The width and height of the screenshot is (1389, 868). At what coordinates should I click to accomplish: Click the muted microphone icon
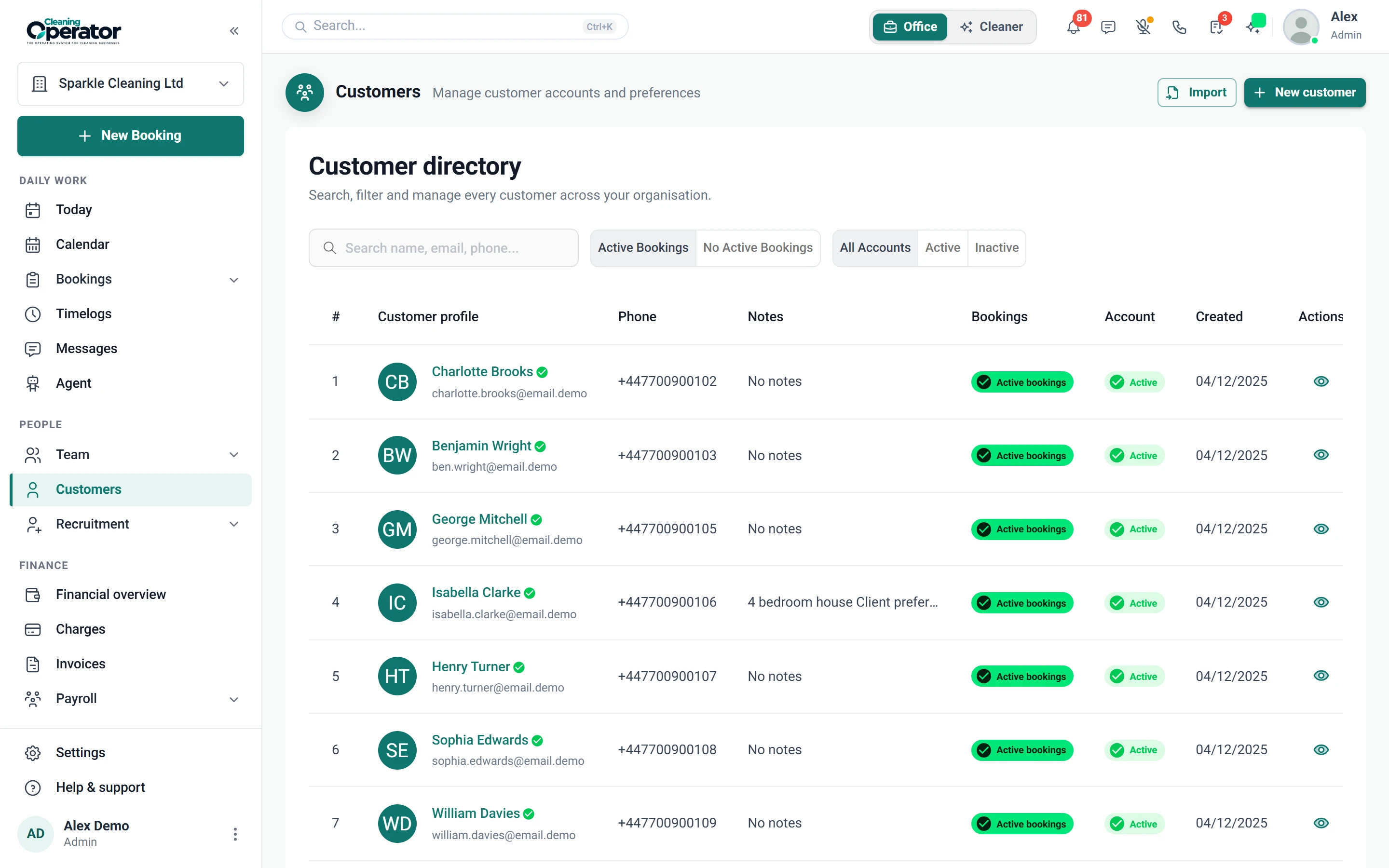(1144, 27)
